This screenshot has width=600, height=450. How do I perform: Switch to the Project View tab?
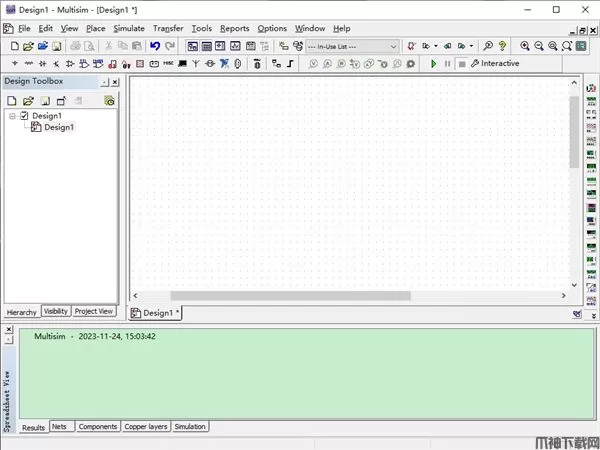94,311
